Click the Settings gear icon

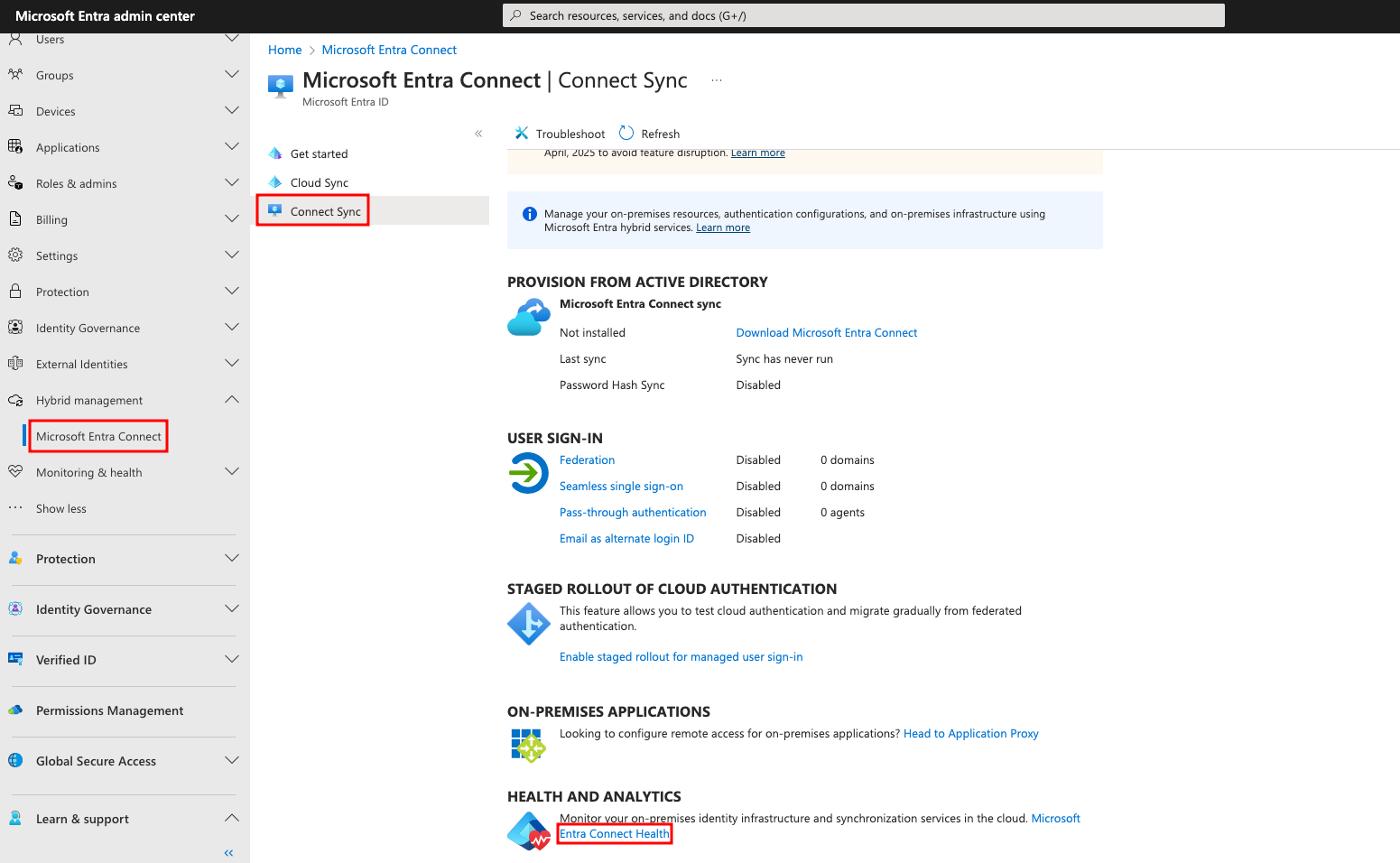coord(15,255)
